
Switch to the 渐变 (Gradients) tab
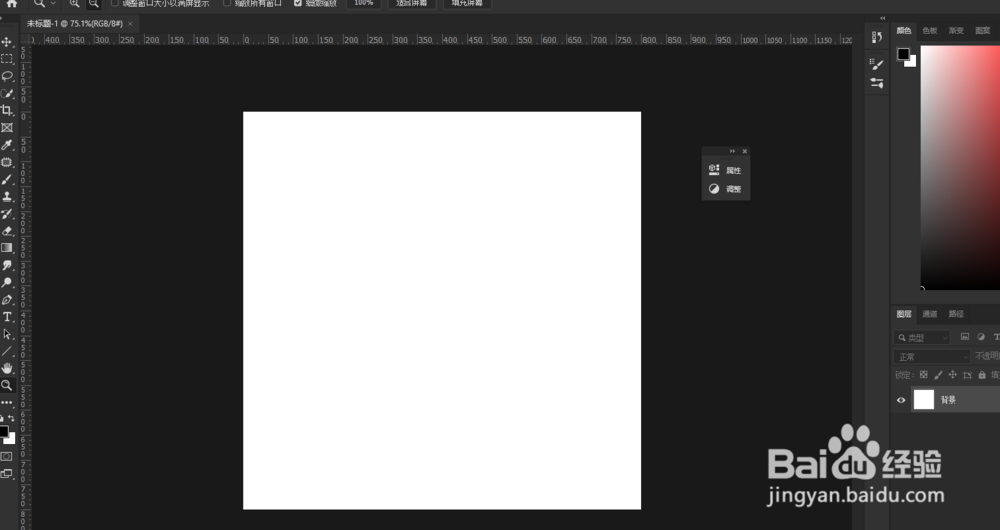point(956,31)
